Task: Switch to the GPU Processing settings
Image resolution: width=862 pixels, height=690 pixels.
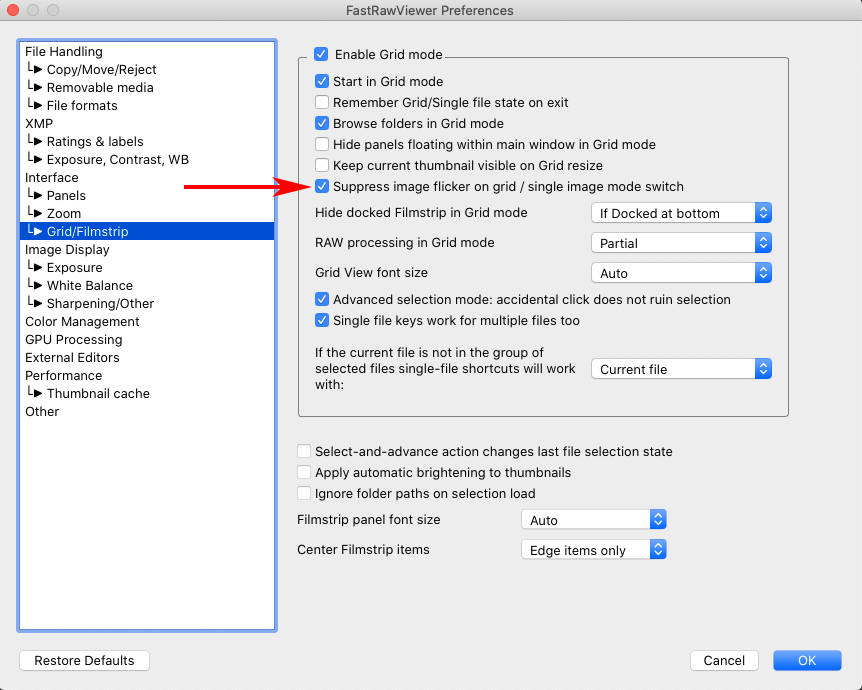Action: pos(74,340)
